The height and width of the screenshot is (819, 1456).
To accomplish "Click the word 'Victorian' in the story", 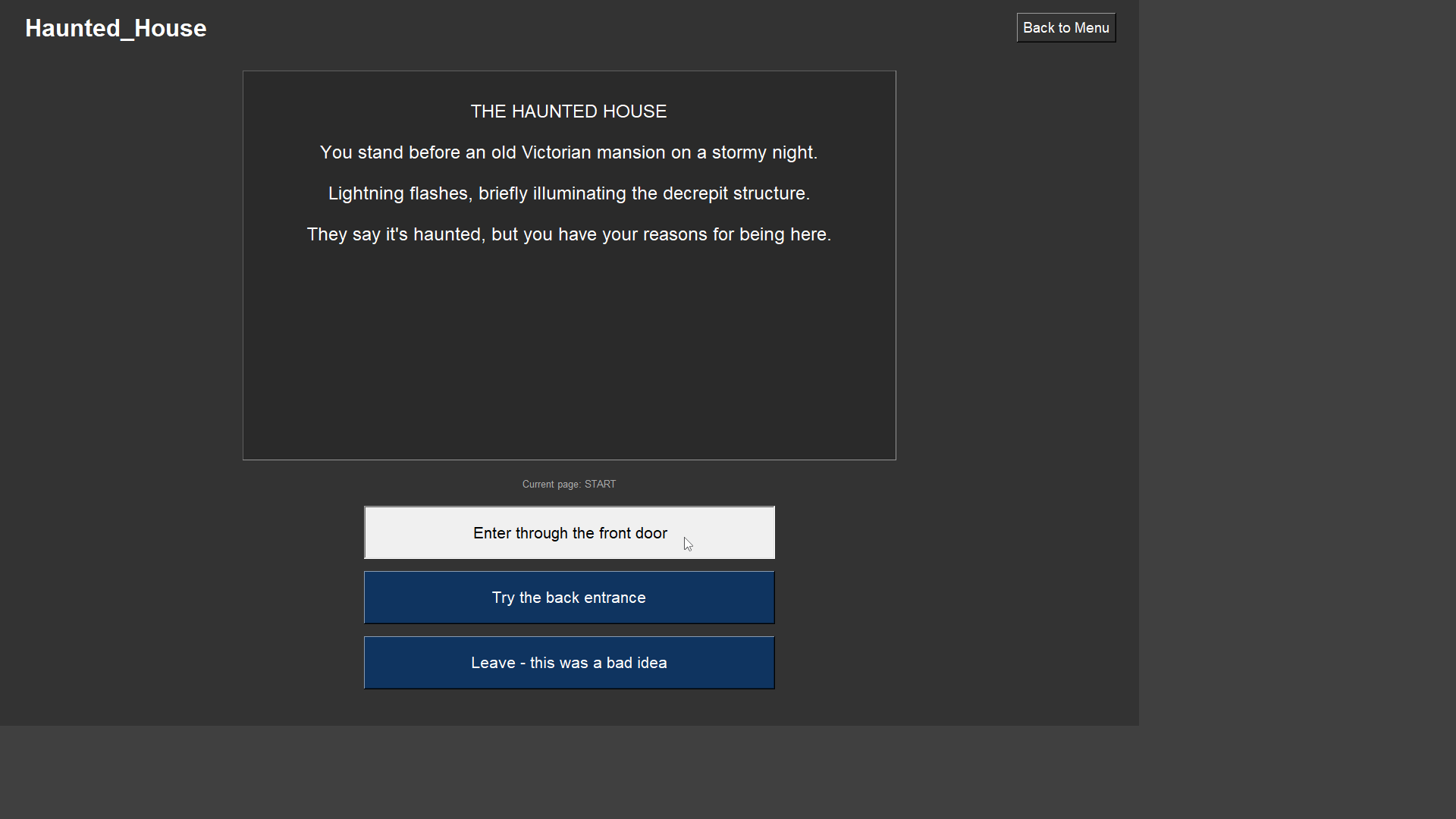I will click(x=557, y=152).
